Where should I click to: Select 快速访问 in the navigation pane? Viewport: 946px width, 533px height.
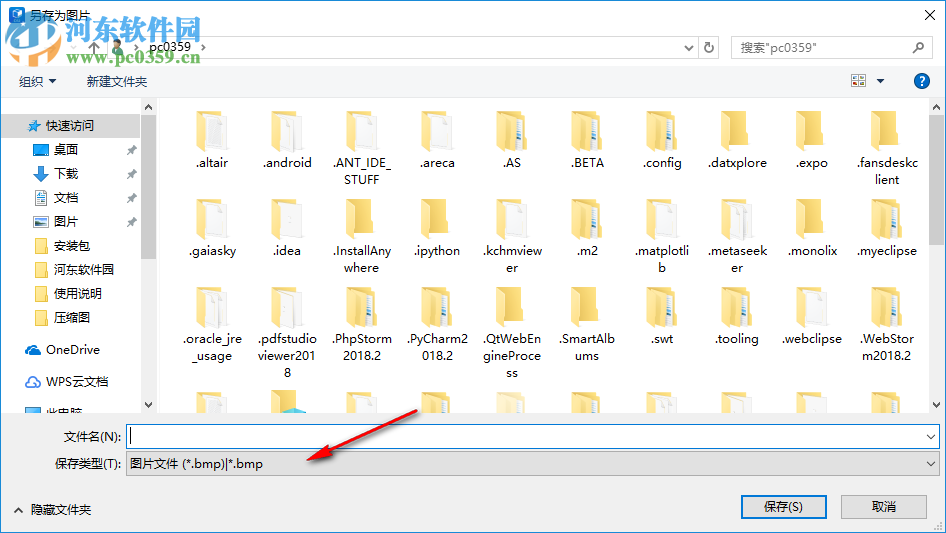(x=71, y=126)
